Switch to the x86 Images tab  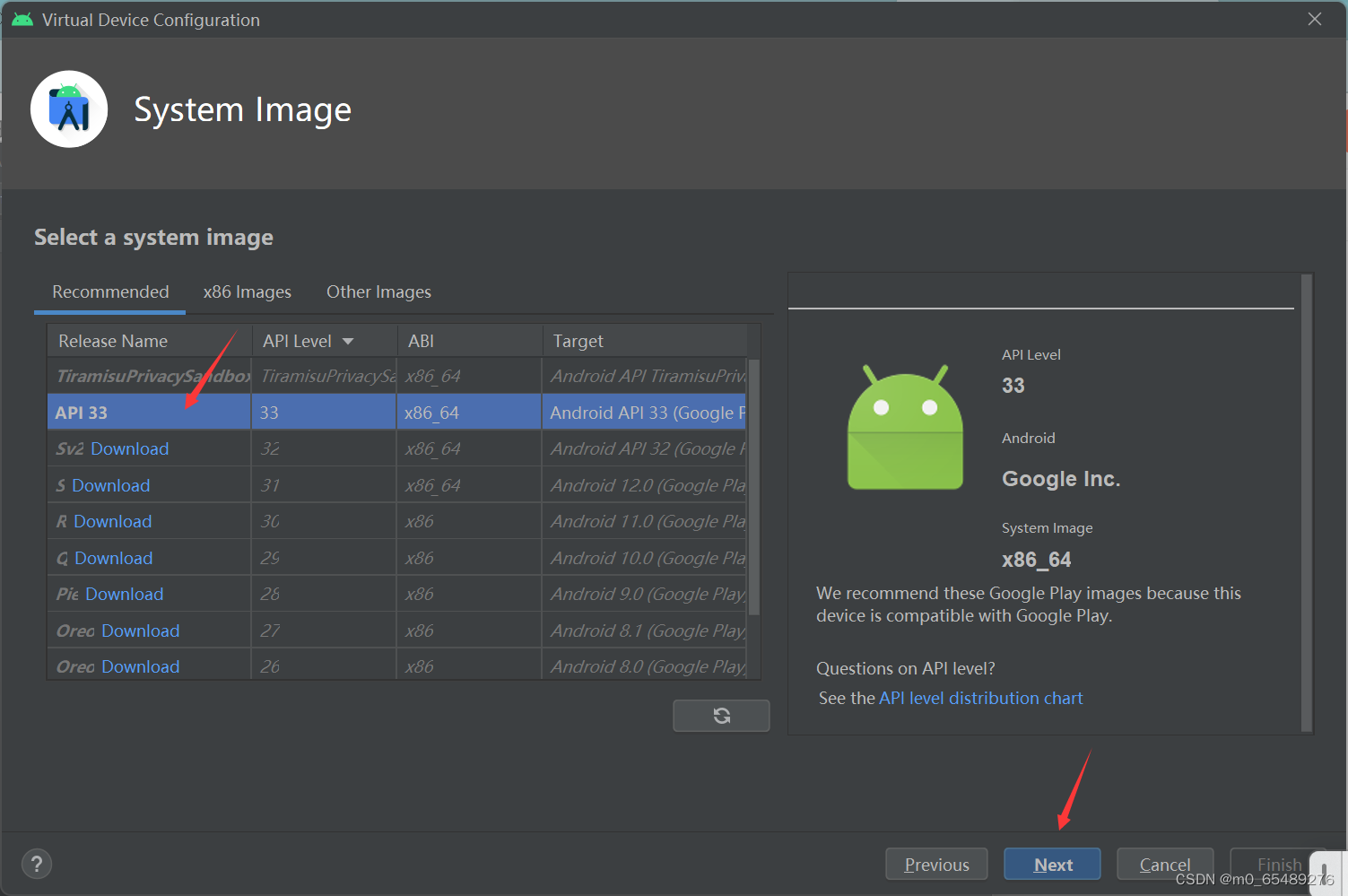[248, 292]
